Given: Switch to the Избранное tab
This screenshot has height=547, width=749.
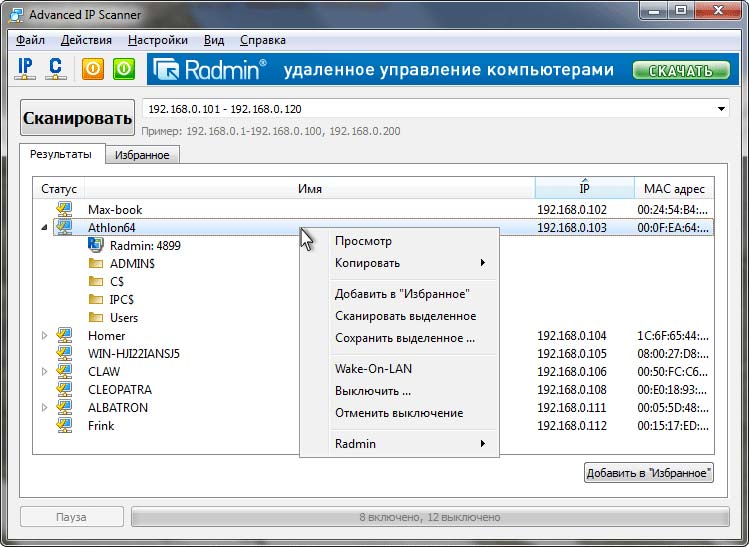Looking at the screenshot, I should 142,155.
